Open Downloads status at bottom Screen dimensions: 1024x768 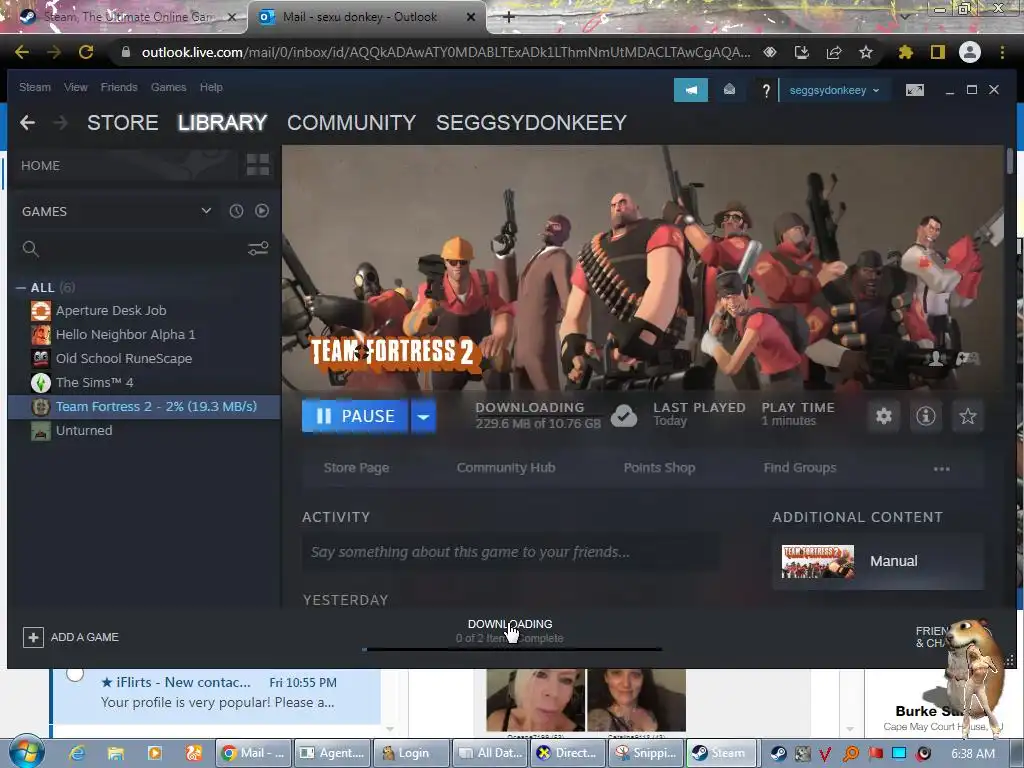pos(509,631)
